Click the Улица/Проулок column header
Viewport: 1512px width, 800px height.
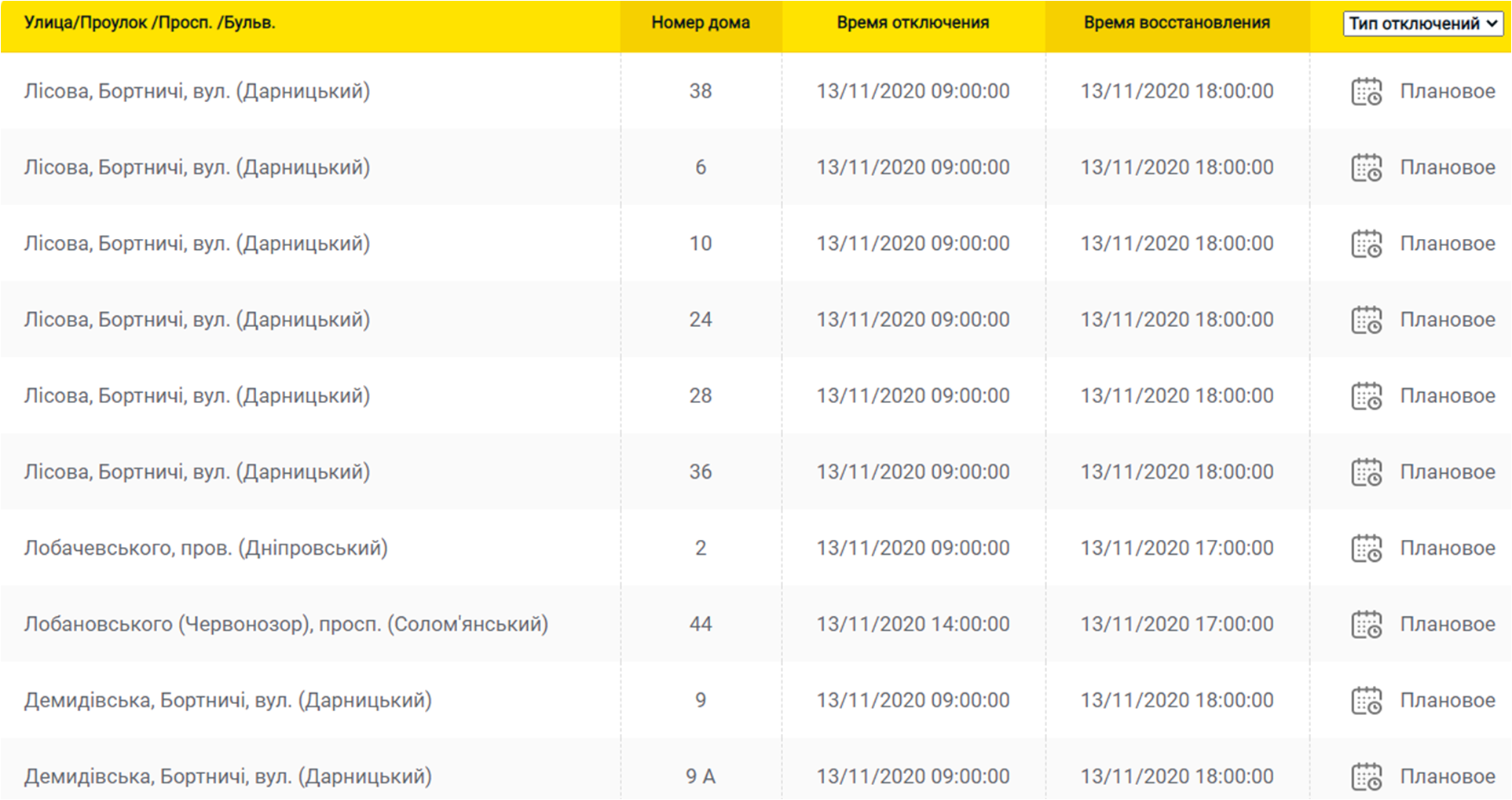tap(149, 23)
